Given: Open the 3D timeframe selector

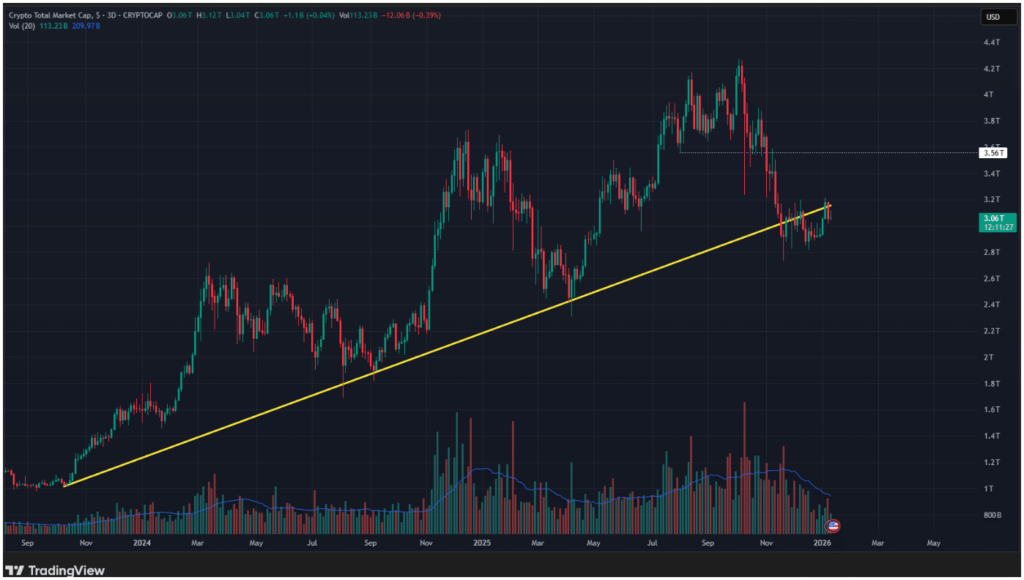Looking at the screenshot, I should click(110, 16).
